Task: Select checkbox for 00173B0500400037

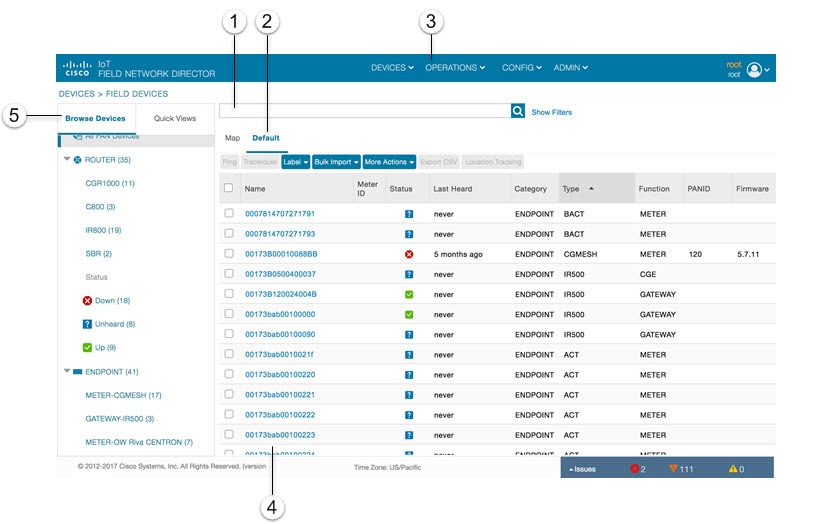Action: [x=229, y=273]
